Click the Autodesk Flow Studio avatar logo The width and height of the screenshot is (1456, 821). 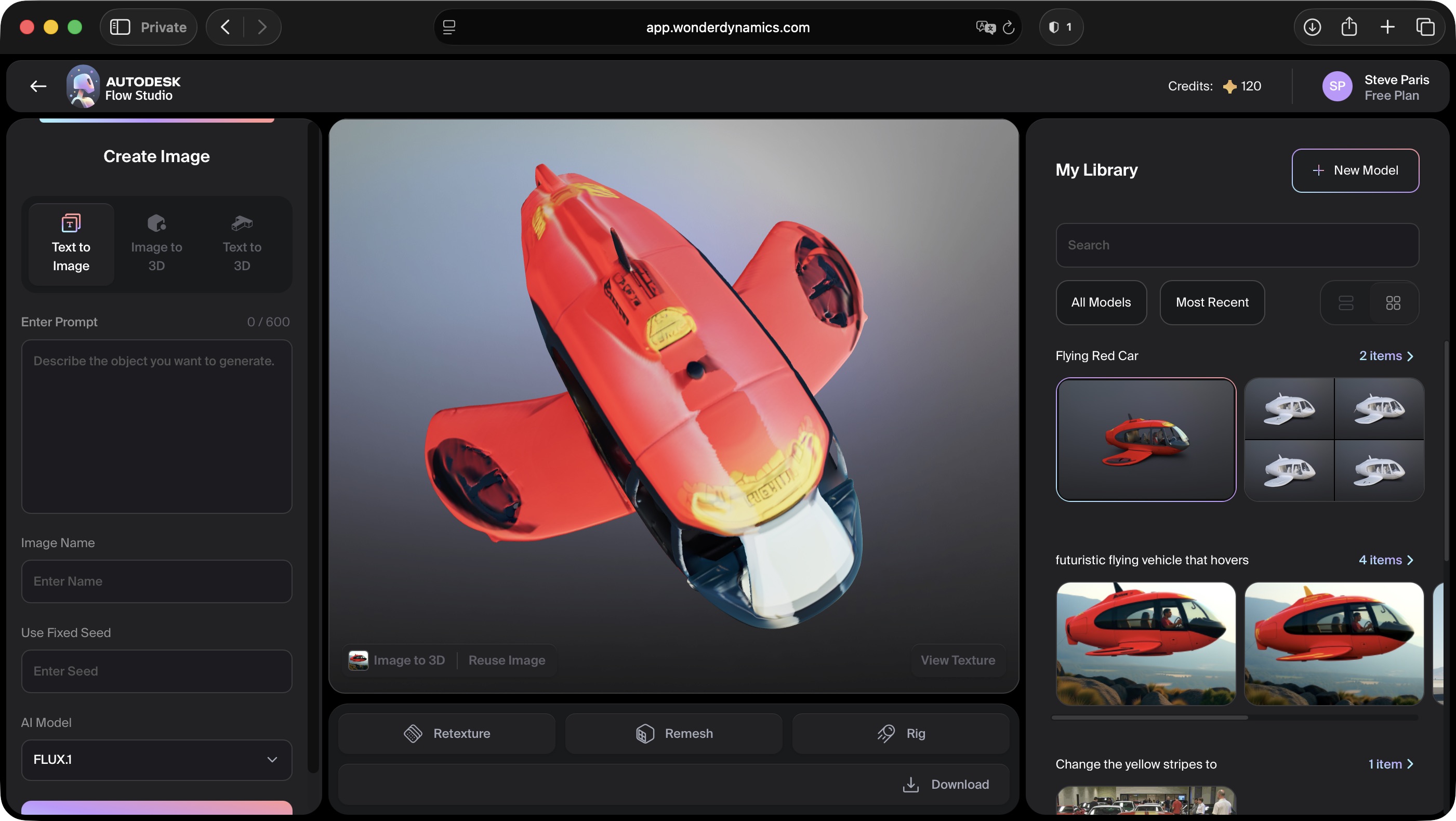pyautogui.click(x=82, y=86)
